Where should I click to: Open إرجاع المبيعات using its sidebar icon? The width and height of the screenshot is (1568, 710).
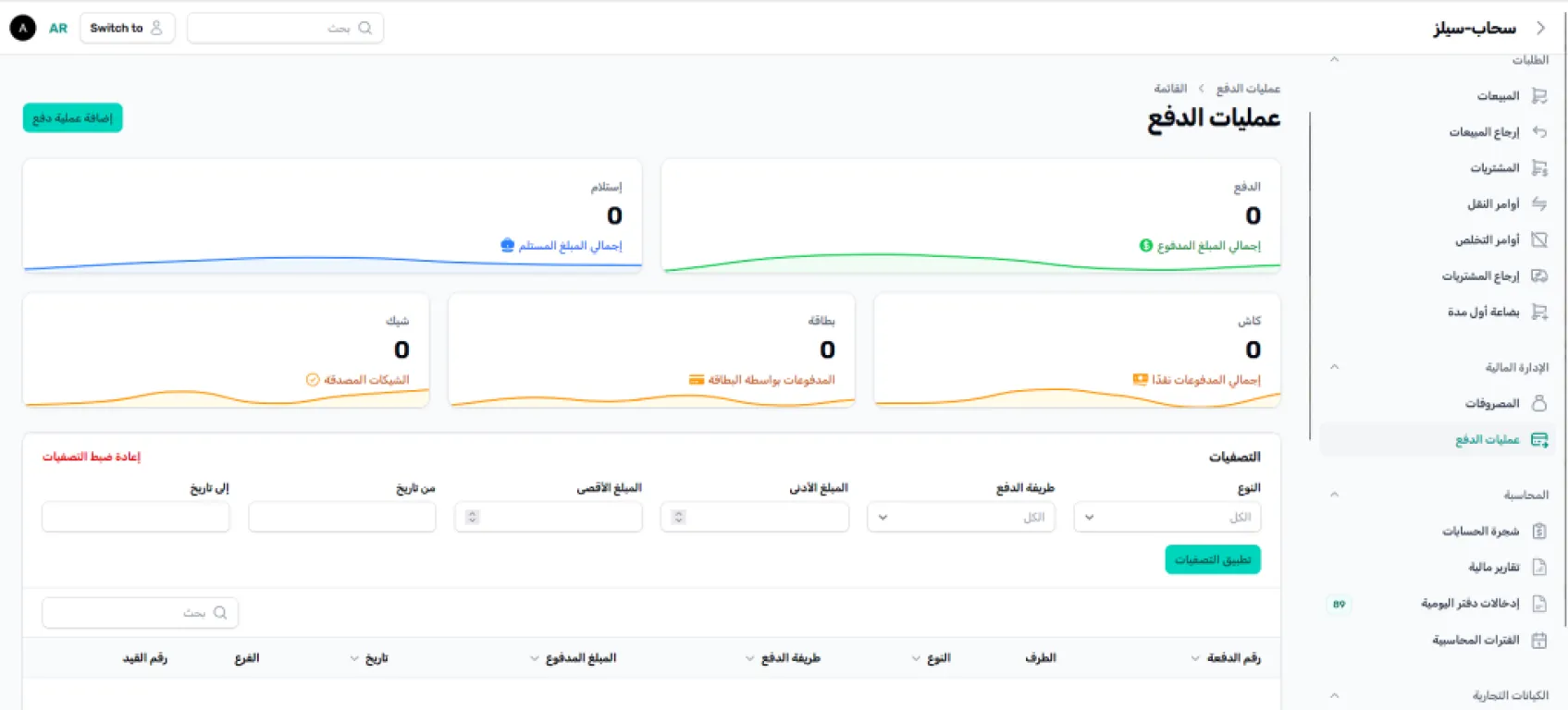(x=1540, y=131)
